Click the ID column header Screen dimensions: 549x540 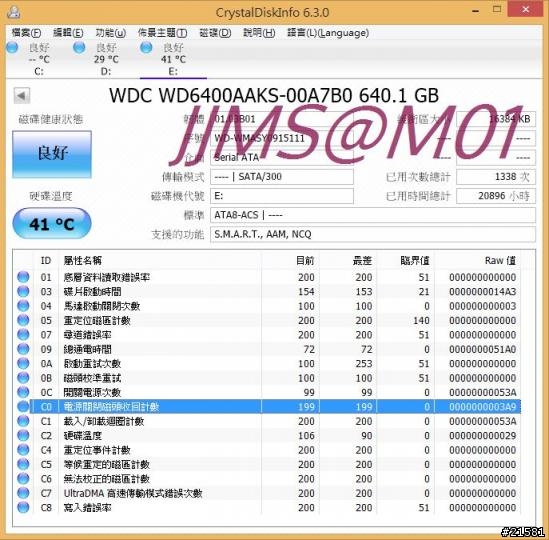pyautogui.click(x=46, y=261)
